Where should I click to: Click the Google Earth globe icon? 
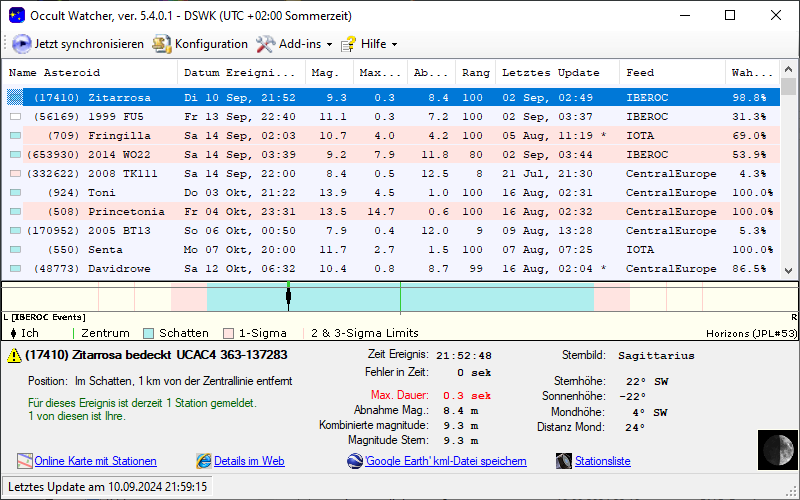(355, 461)
